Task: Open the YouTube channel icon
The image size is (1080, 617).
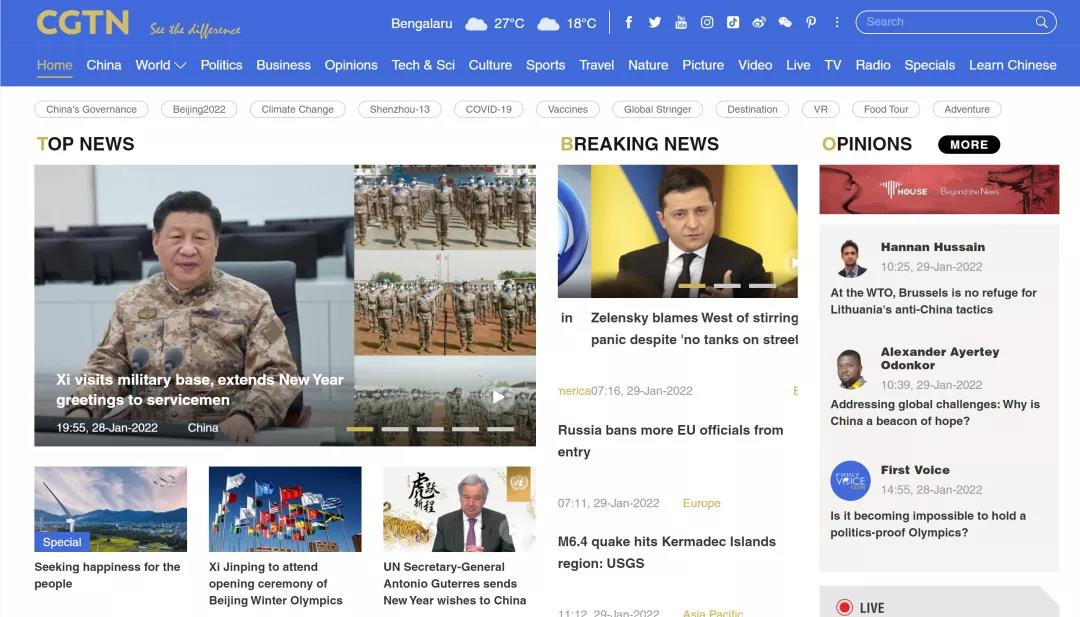Action: tap(681, 22)
